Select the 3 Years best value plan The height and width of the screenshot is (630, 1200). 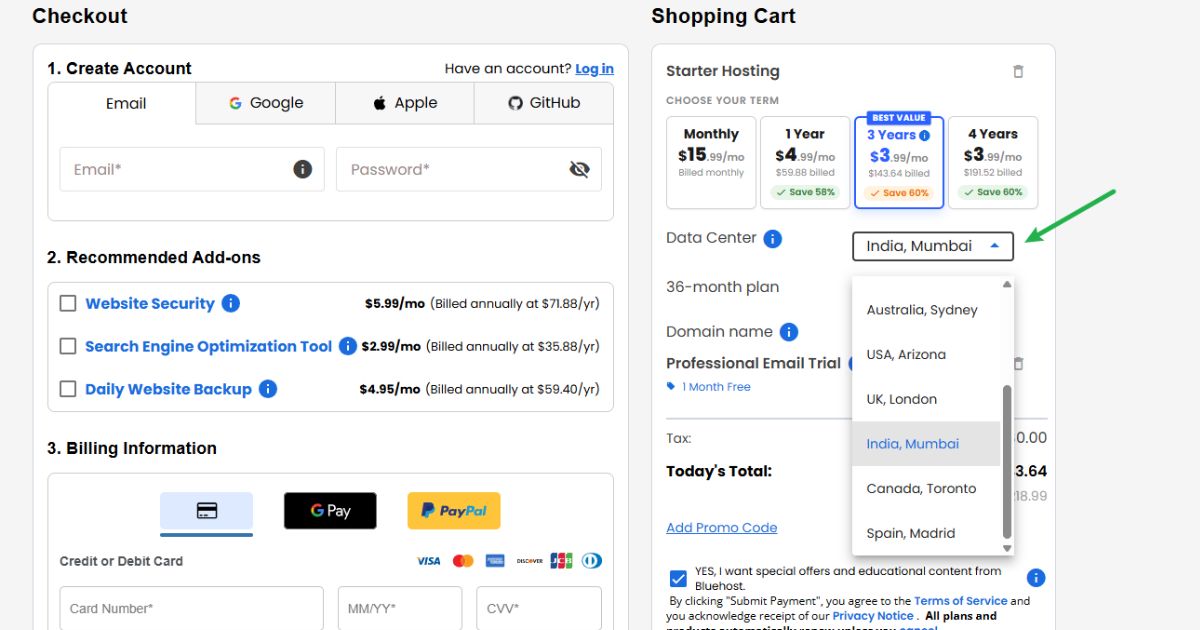[899, 162]
